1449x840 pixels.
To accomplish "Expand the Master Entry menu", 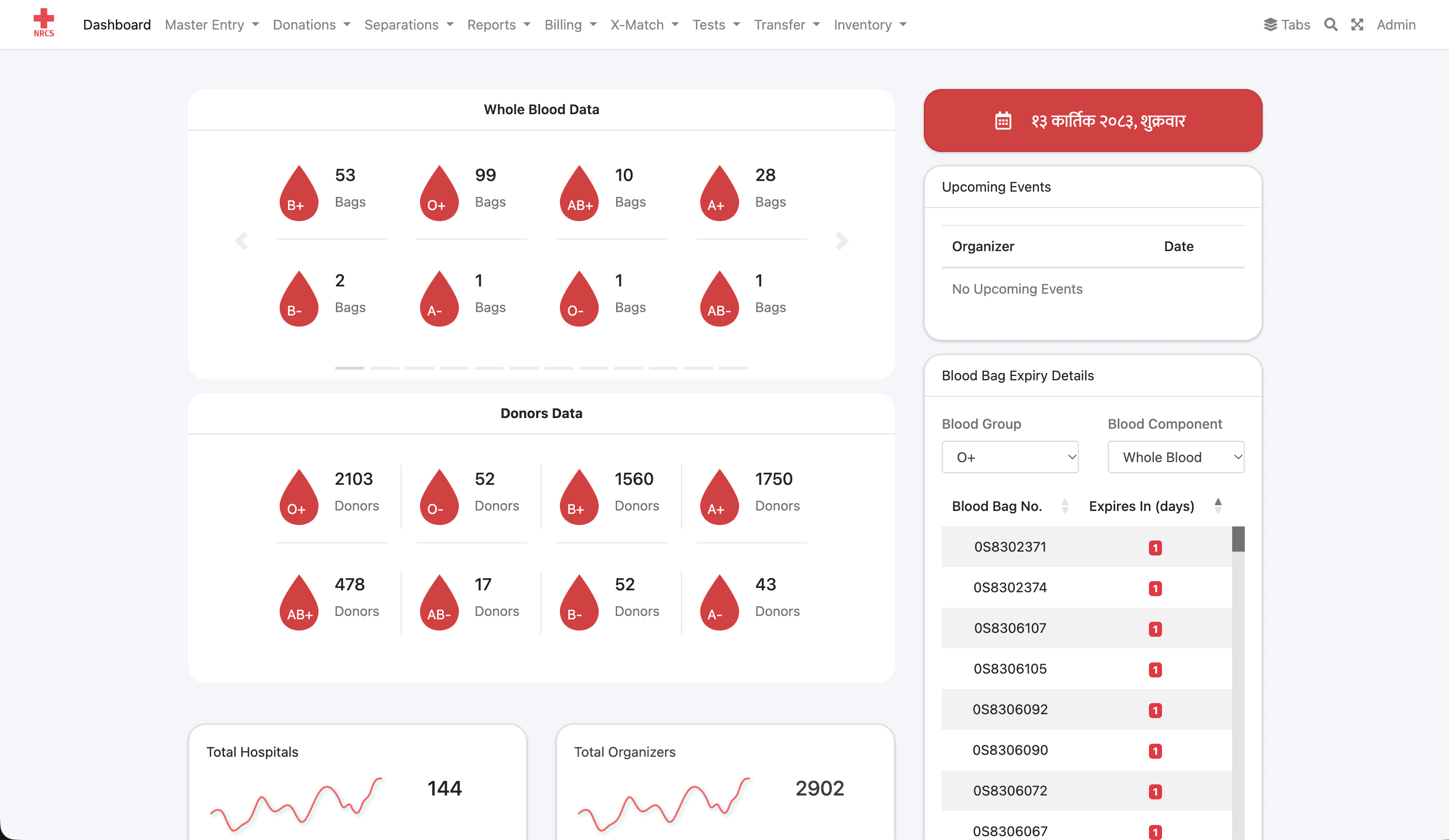I will click(211, 25).
